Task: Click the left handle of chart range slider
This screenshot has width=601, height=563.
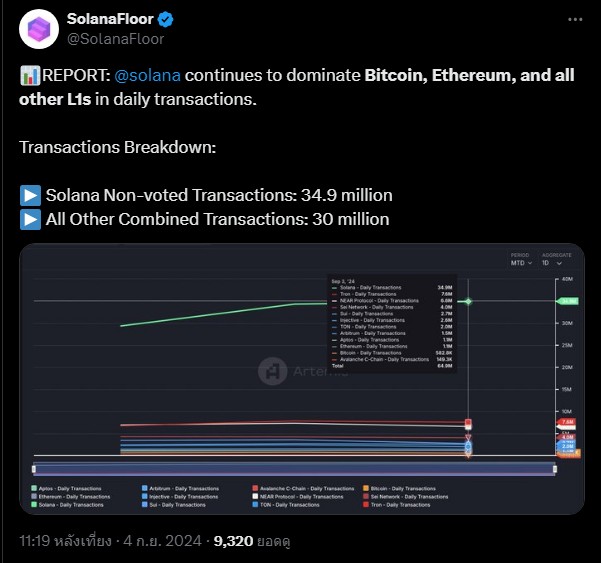Action: pyautogui.click(x=34, y=469)
